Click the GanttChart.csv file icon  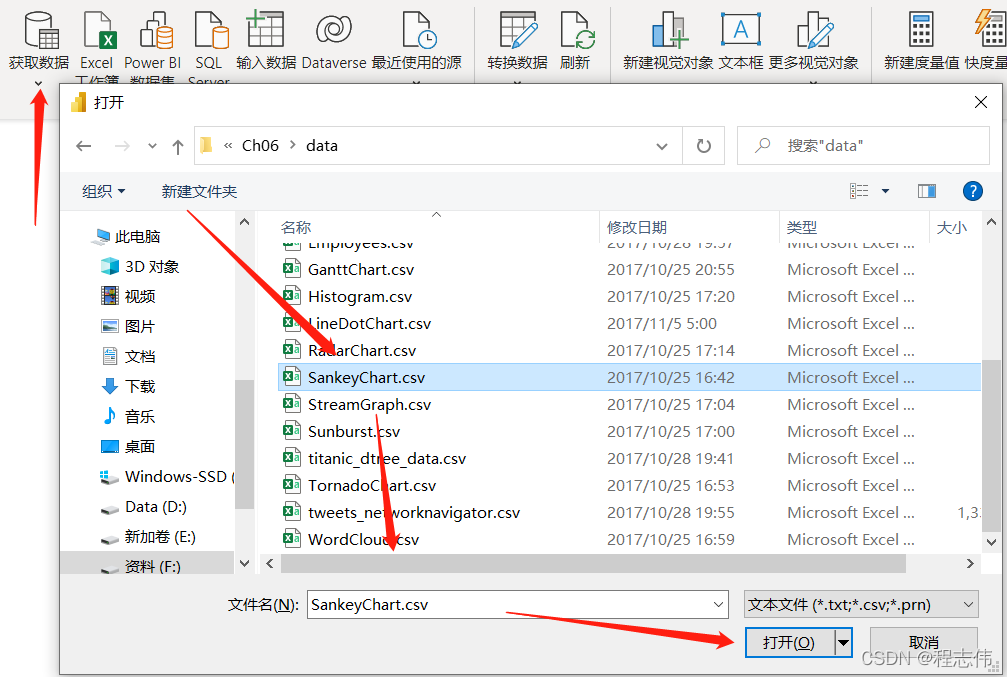[x=292, y=268]
